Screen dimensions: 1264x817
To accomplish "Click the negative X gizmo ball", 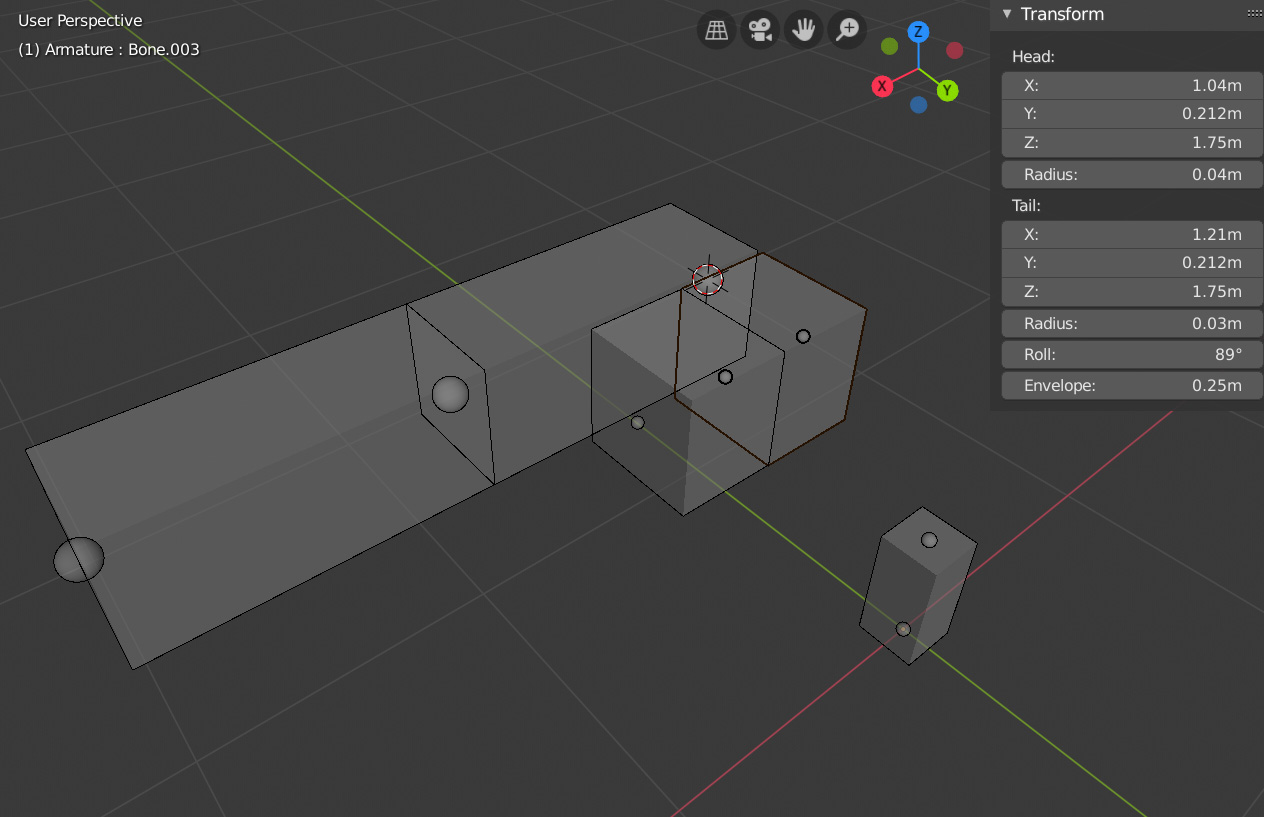I will (x=953, y=50).
